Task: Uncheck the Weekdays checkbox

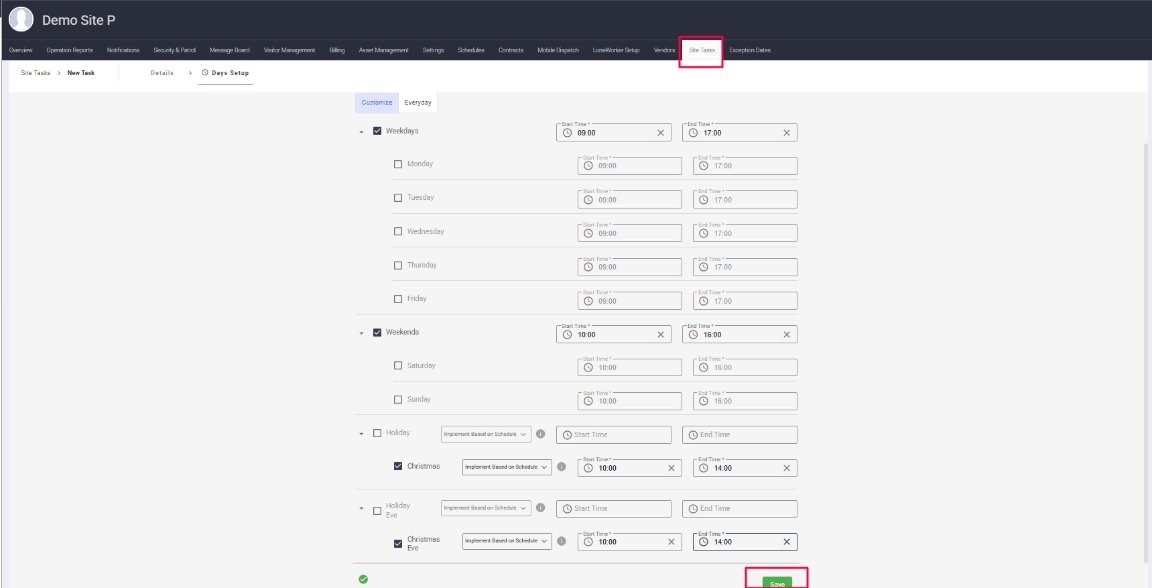Action: 377,131
